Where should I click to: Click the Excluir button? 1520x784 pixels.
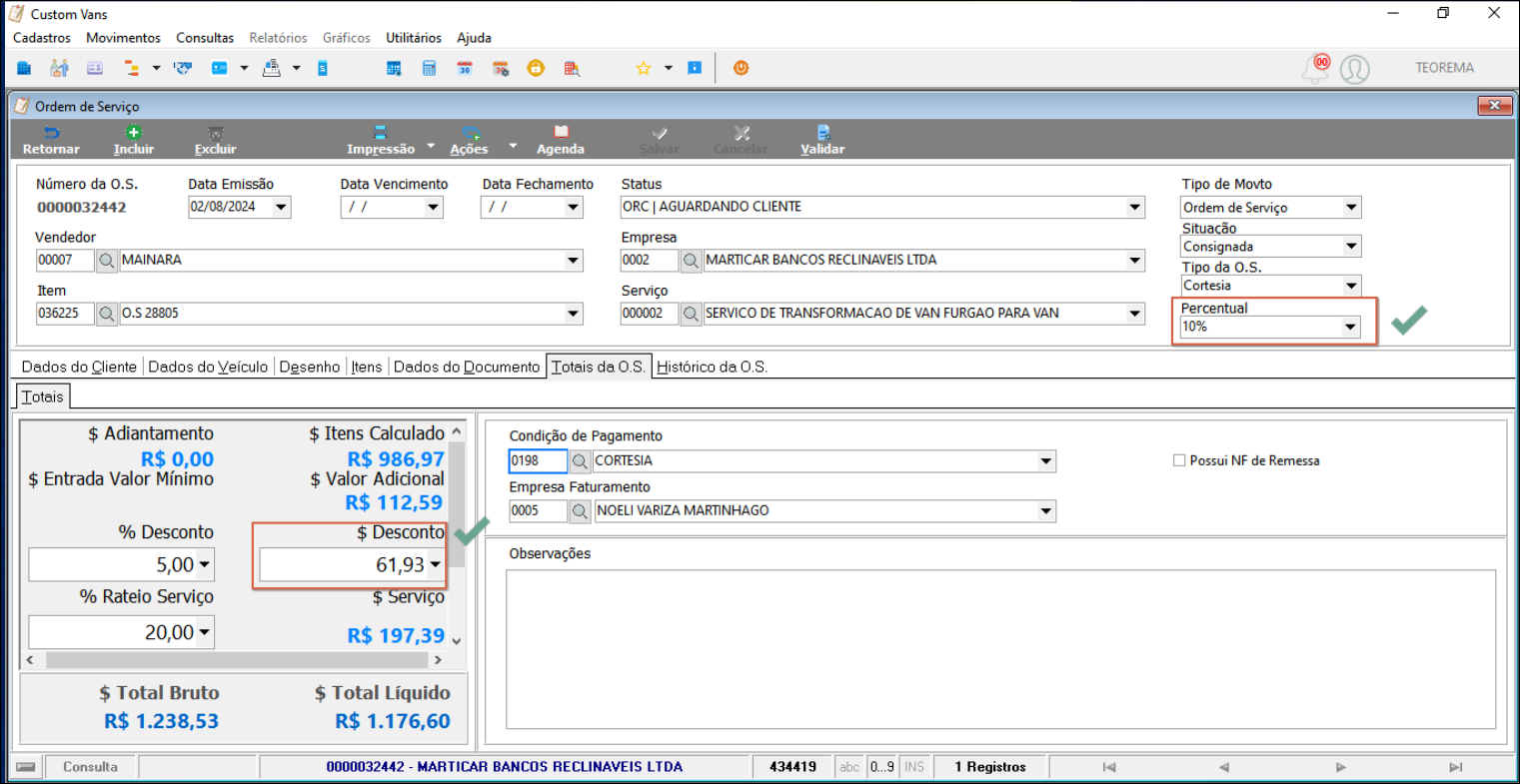pos(215,141)
